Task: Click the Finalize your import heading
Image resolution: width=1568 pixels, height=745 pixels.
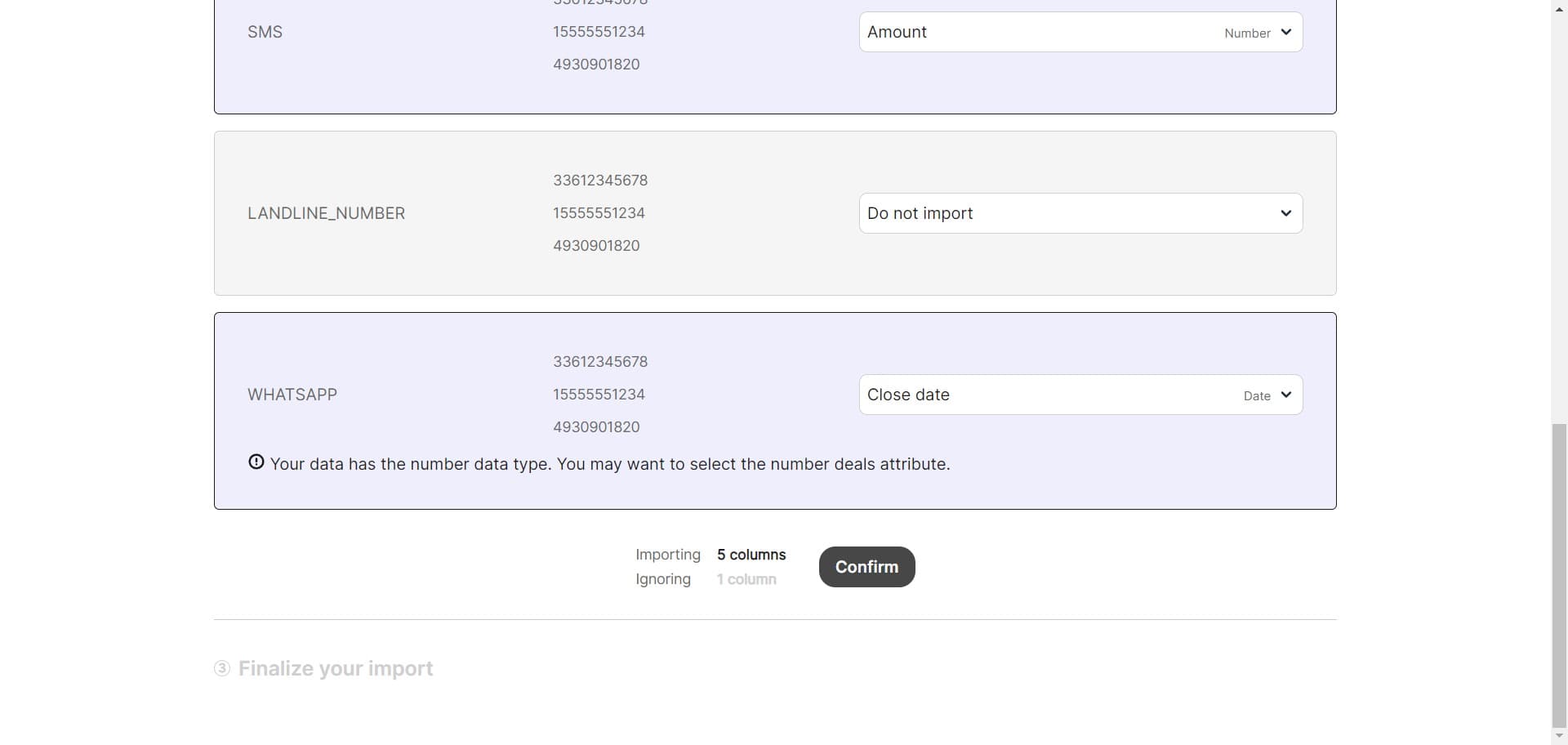Action: point(335,668)
